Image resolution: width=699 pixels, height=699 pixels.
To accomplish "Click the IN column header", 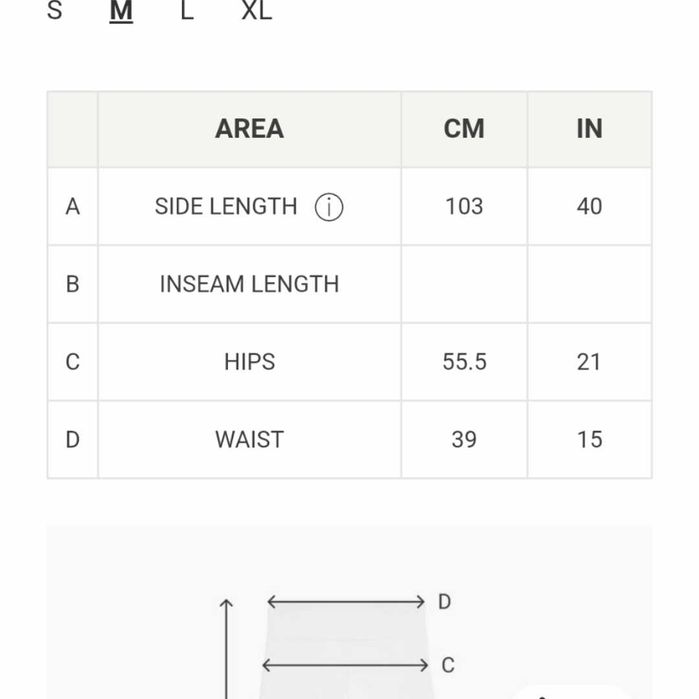I will (589, 129).
